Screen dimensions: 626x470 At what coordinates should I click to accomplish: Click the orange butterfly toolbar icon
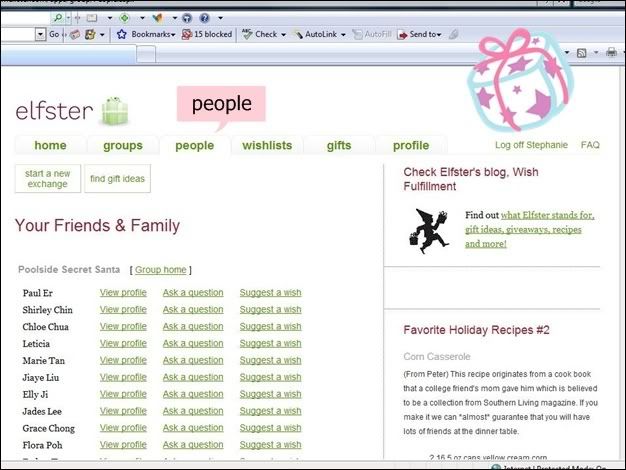[158, 18]
